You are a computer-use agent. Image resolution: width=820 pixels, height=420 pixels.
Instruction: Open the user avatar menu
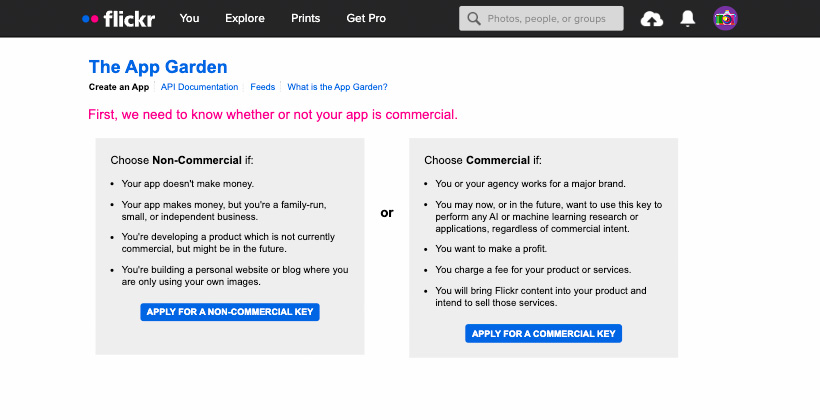pos(725,18)
